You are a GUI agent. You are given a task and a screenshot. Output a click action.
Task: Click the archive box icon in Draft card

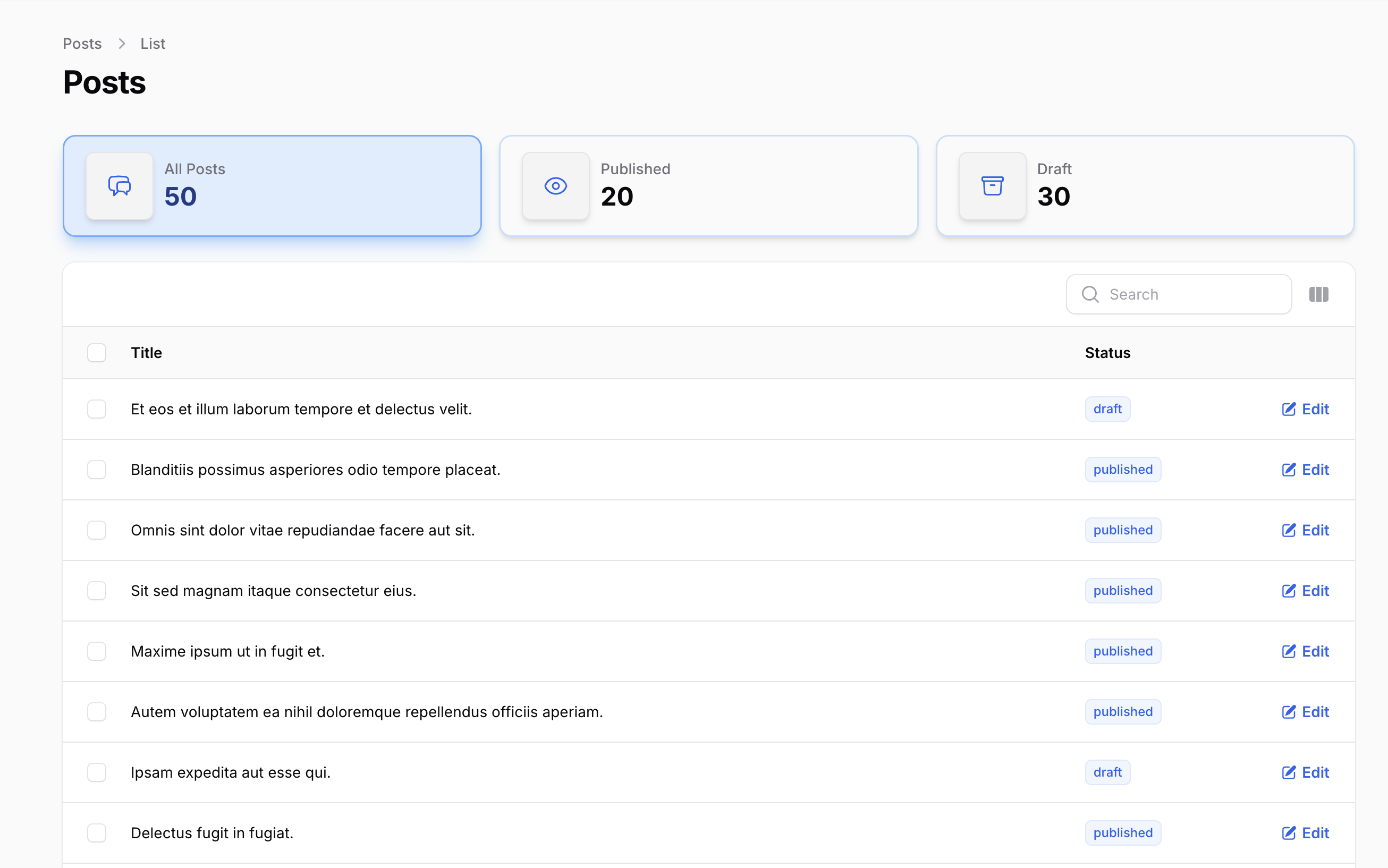(x=992, y=186)
